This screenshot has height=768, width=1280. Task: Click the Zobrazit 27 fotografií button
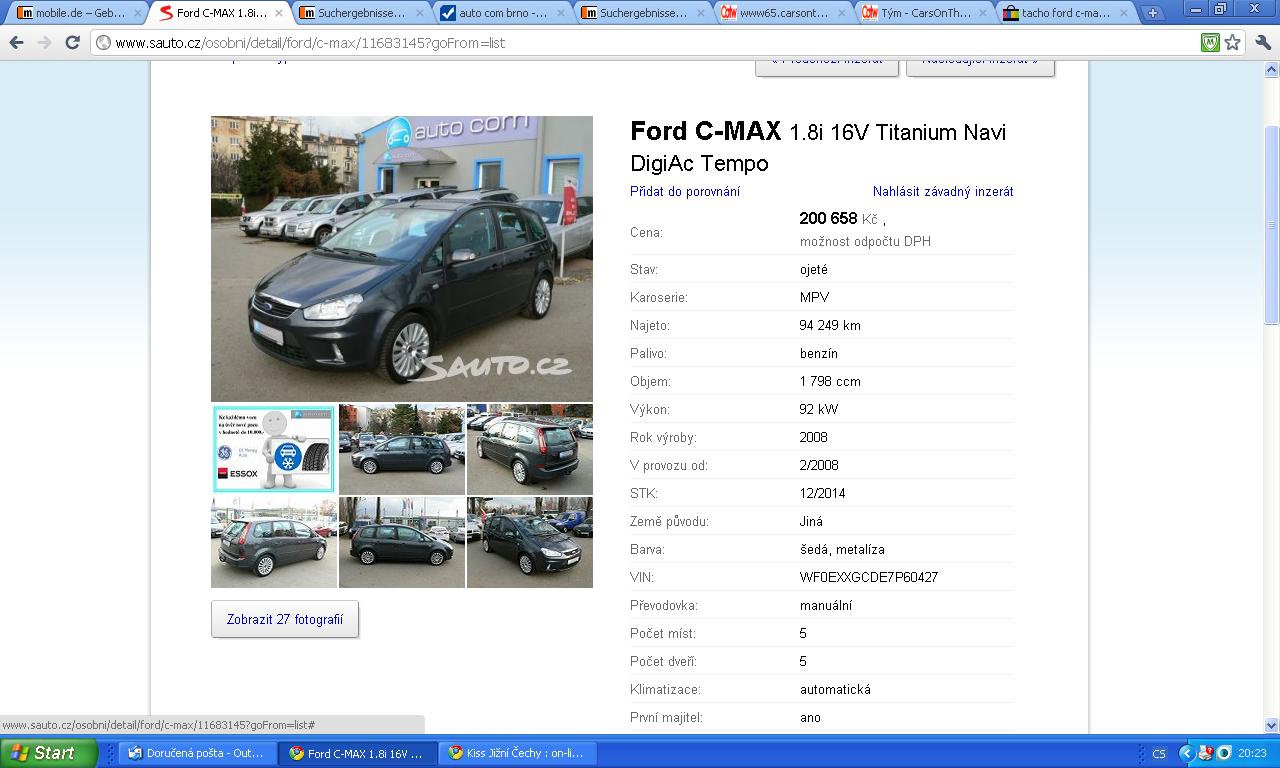click(285, 619)
